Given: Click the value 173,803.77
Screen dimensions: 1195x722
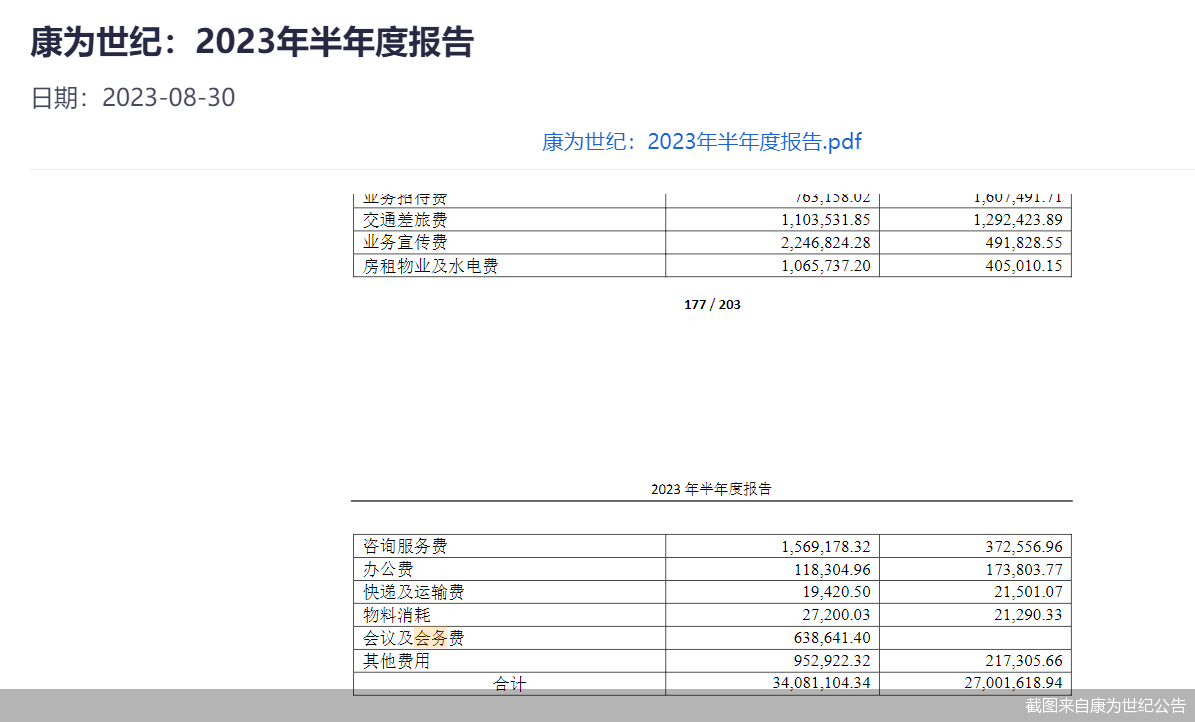Looking at the screenshot, I should [1024, 570].
